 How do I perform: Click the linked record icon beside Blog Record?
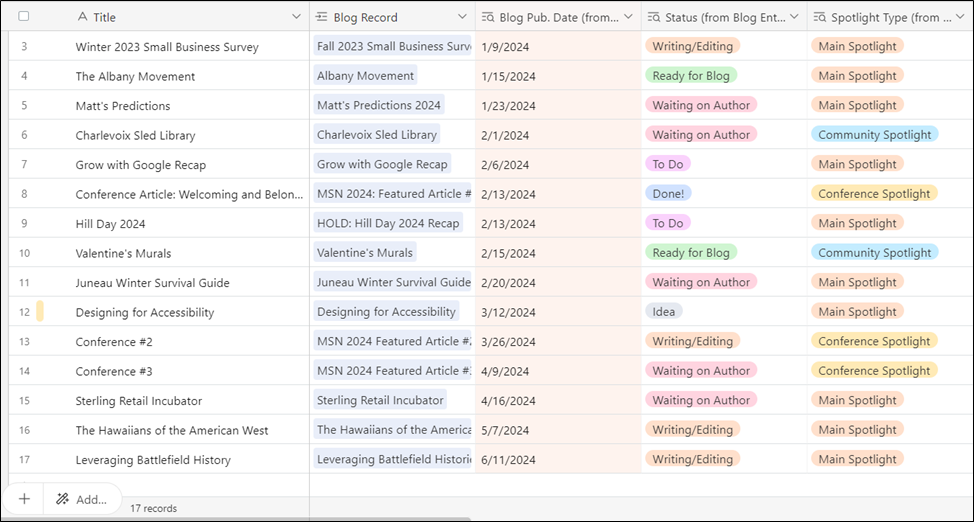pos(322,17)
